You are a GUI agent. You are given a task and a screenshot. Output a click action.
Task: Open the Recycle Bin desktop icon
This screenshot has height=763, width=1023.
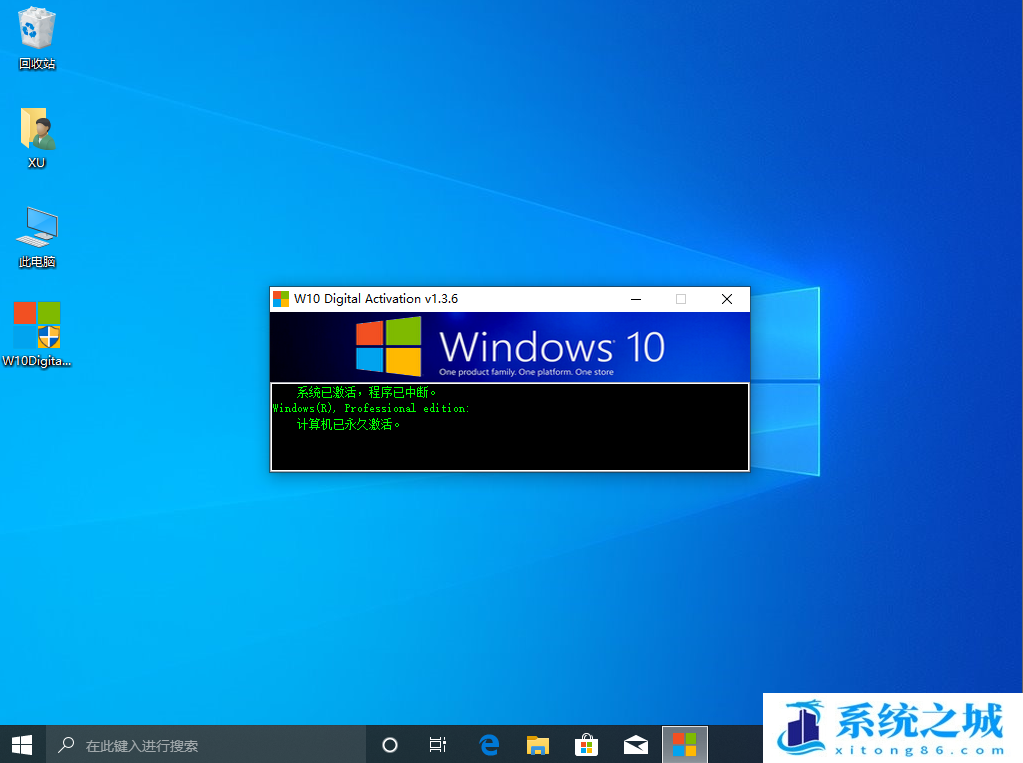click(37, 37)
